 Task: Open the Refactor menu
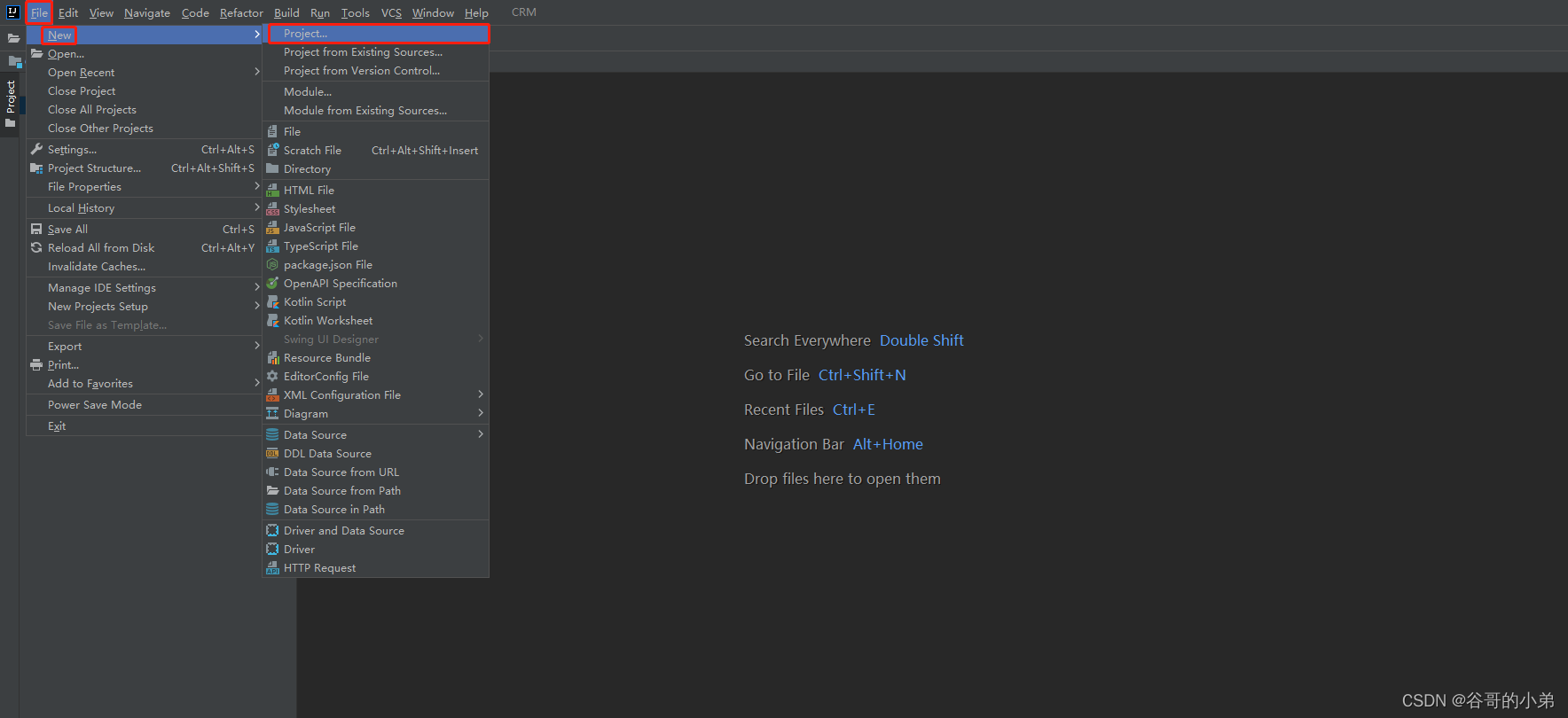coord(241,12)
